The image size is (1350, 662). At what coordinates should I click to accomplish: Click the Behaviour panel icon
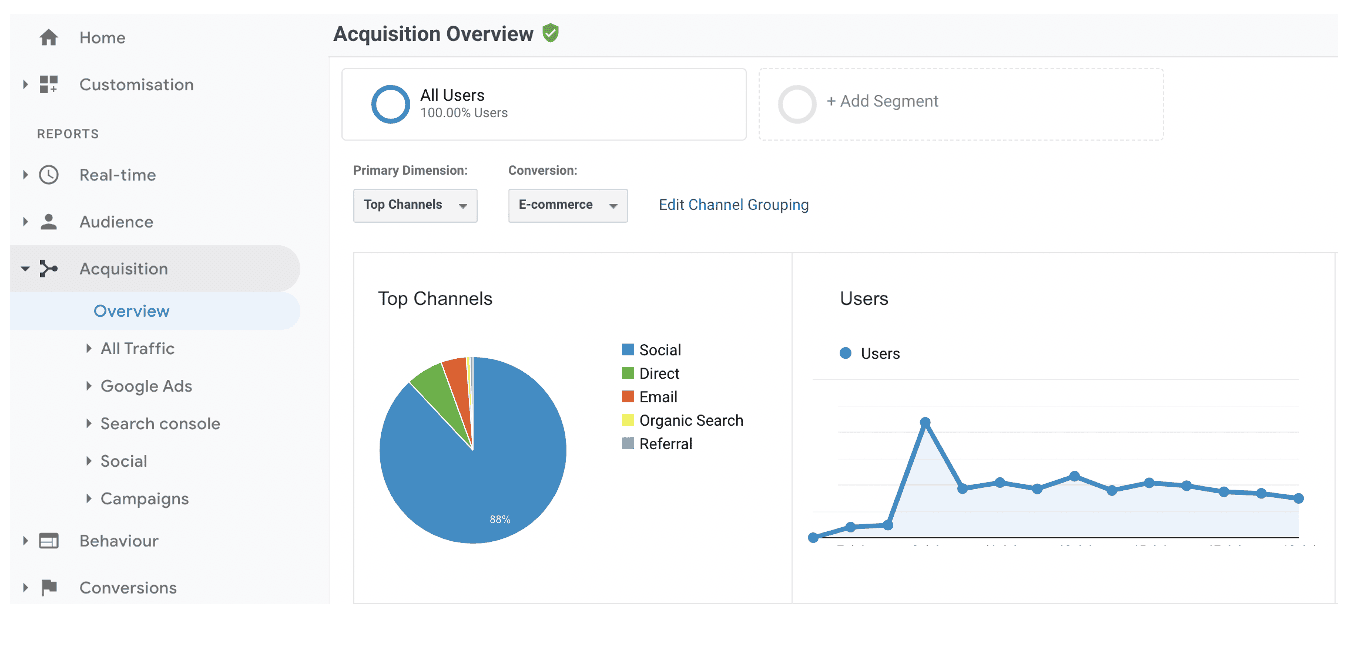tap(47, 540)
